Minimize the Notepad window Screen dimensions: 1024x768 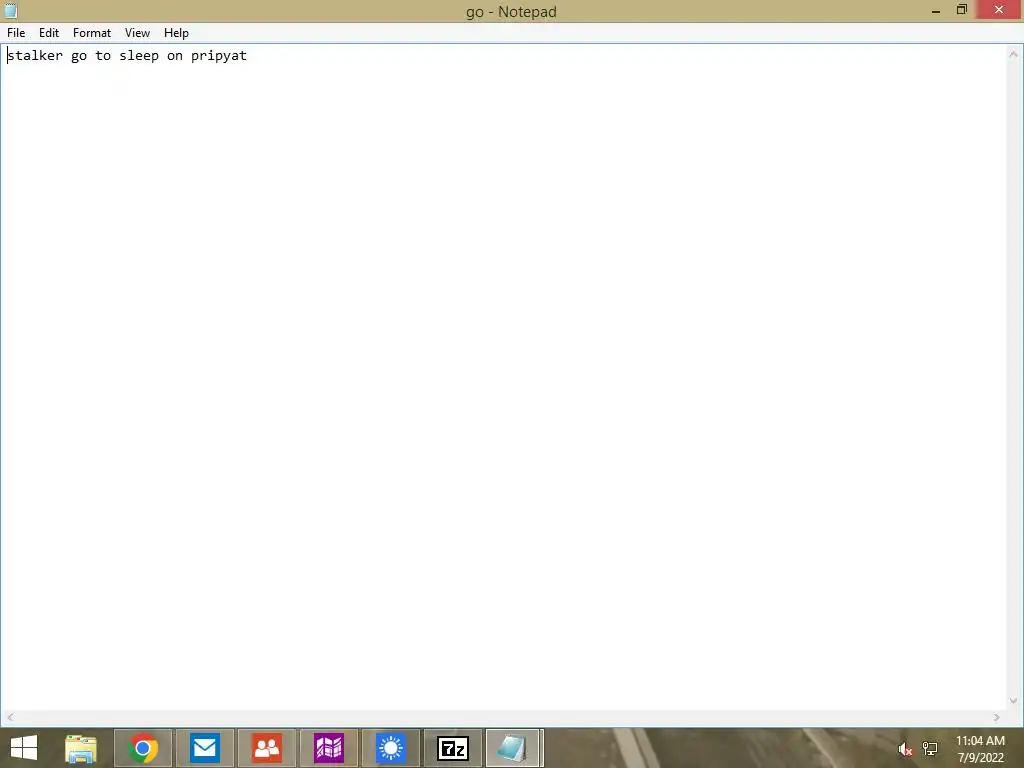point(936,10)
